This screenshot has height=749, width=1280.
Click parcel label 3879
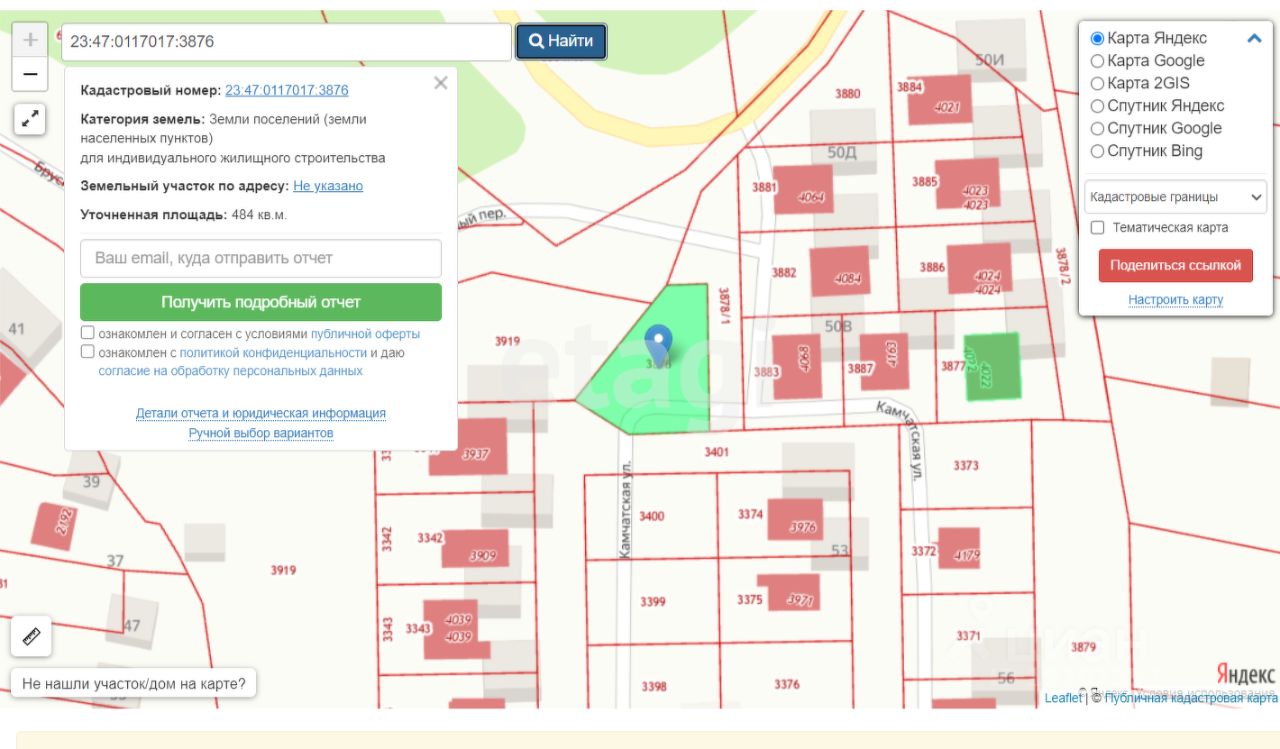[1084, 647]
